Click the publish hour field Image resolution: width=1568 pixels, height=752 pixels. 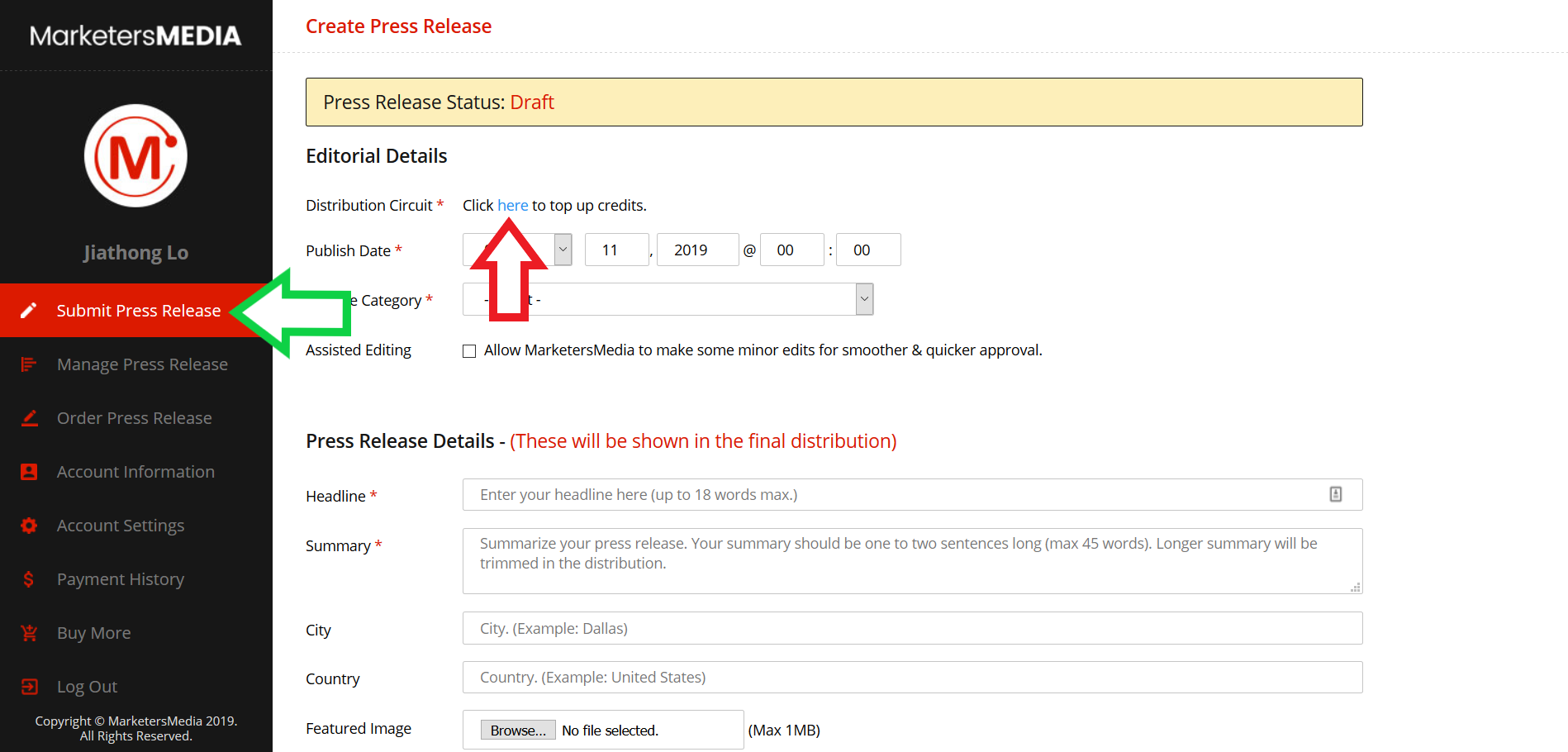tap(792, 250)
